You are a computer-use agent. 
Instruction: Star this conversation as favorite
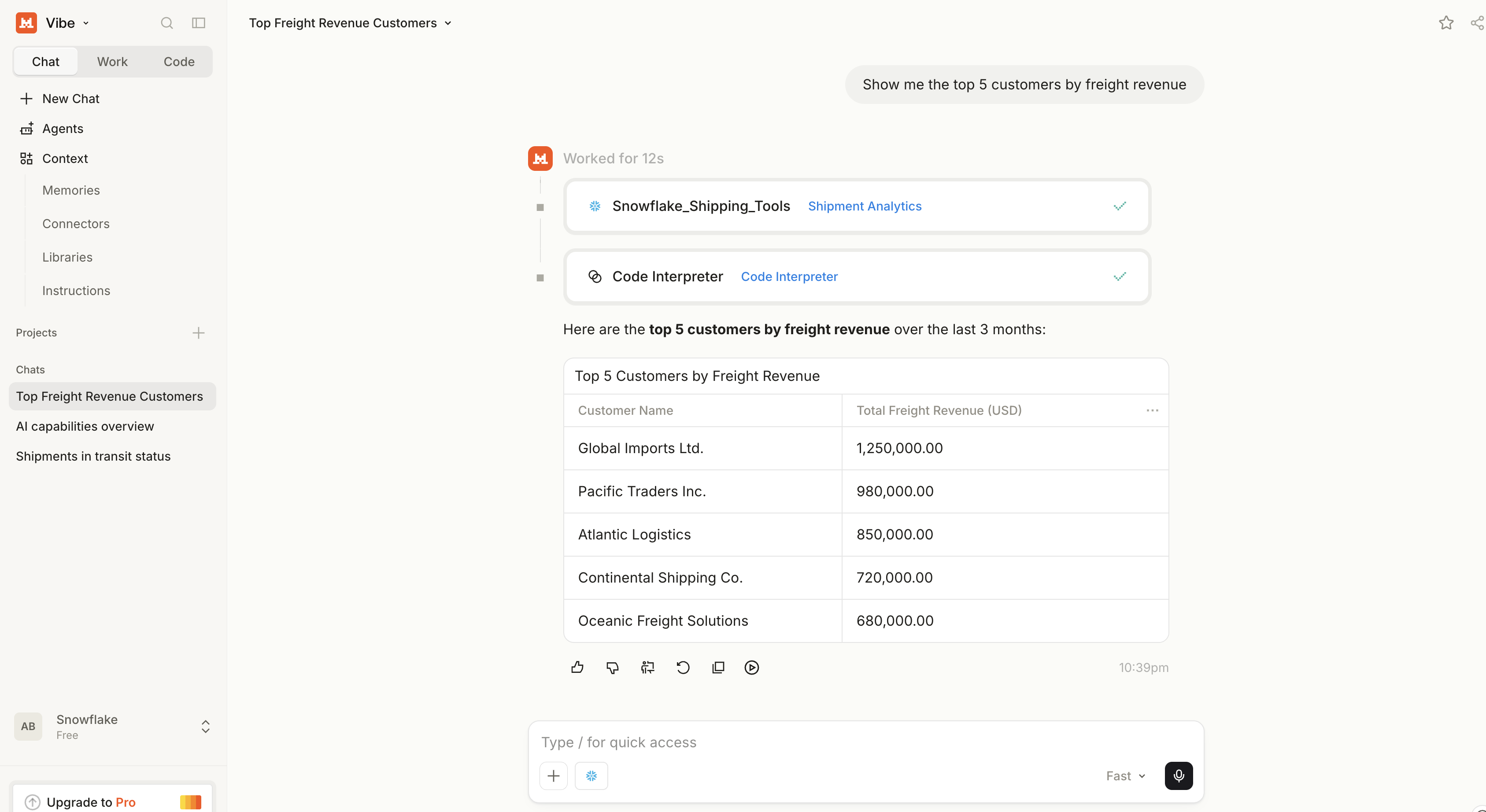click(1445, 23)
